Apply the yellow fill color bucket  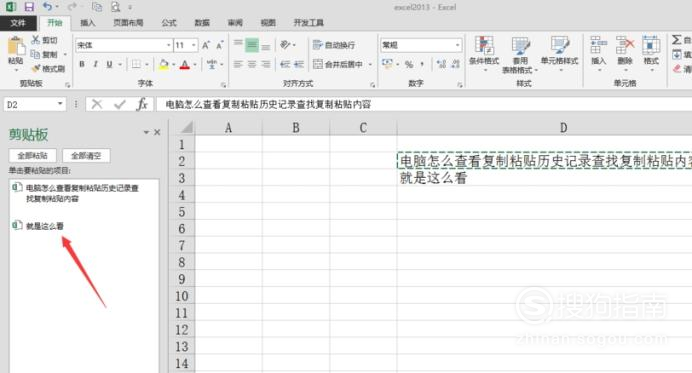click(x=164, y=64)
